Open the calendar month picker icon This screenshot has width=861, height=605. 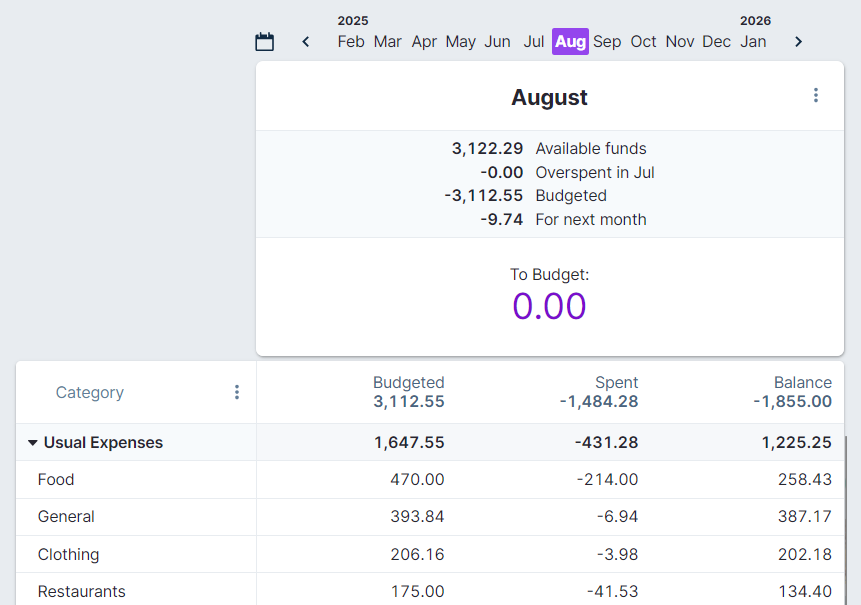click(264, 41)
